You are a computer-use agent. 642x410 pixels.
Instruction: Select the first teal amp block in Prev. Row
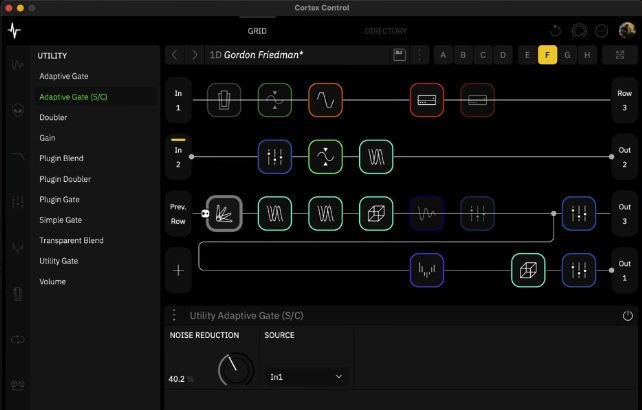click(275, 213)
